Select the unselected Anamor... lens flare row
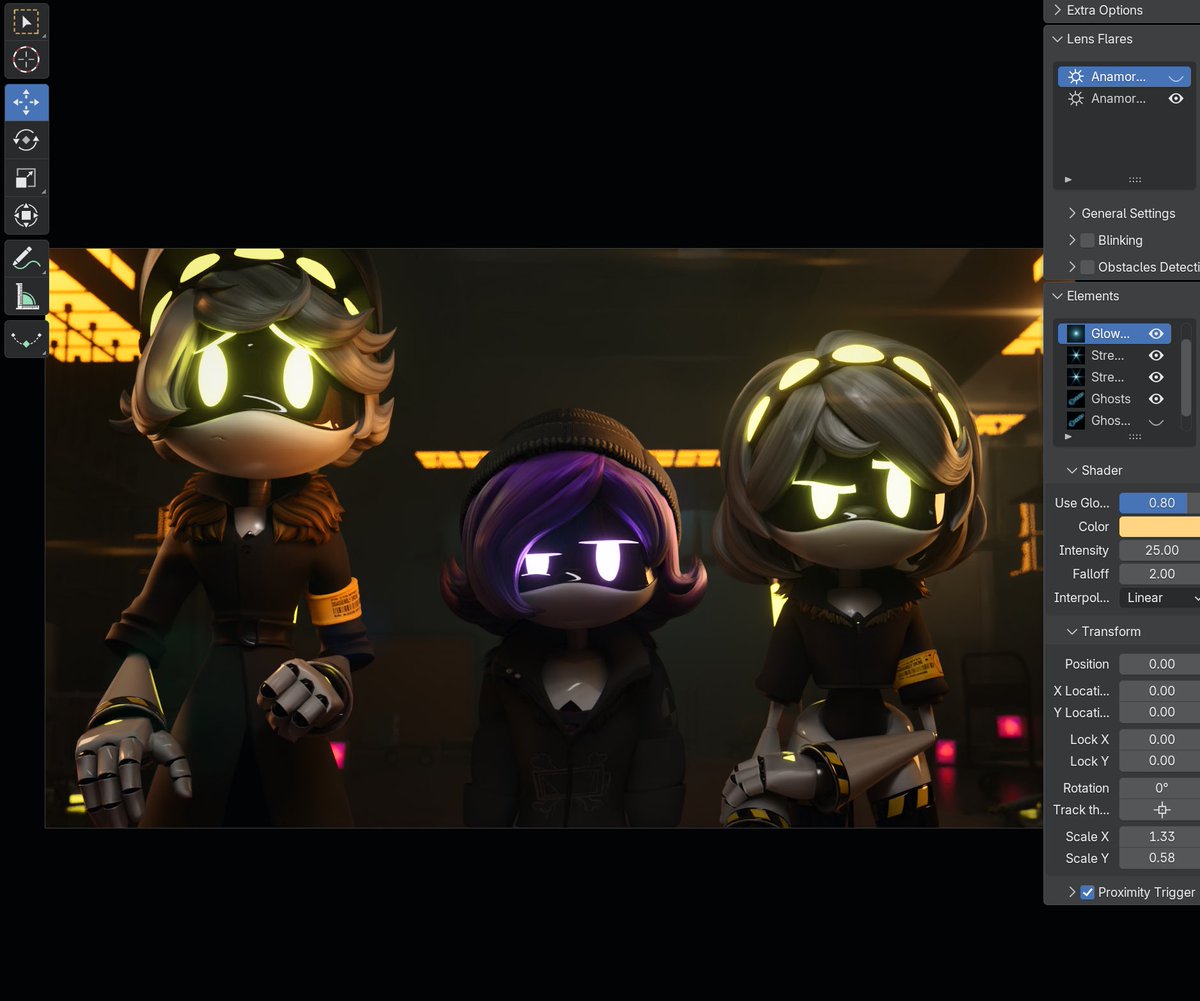The width and height of the screenshot is (1200, 1001). point(1124,99)
